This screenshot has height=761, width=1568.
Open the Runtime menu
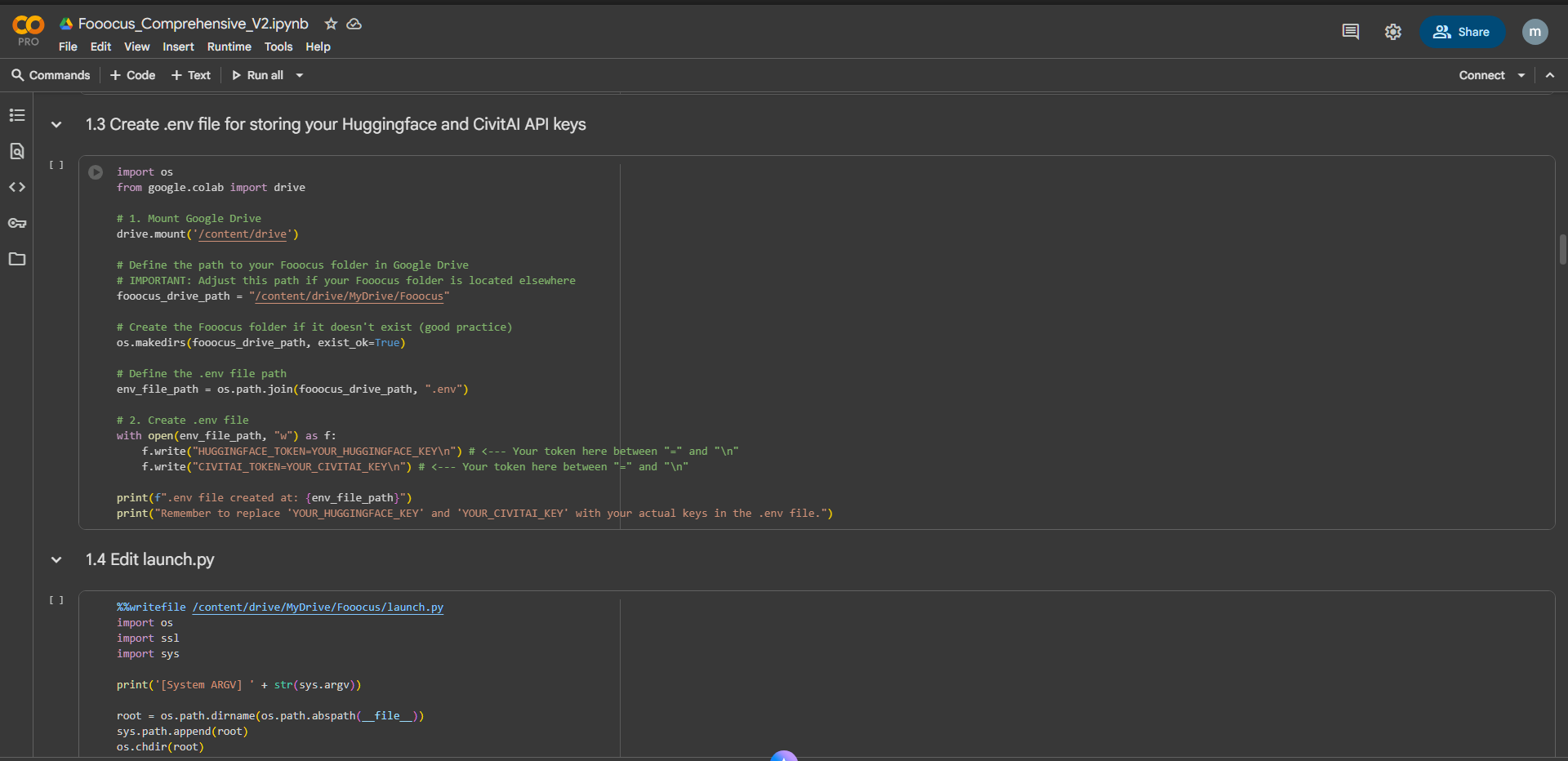tap(229, 47)
